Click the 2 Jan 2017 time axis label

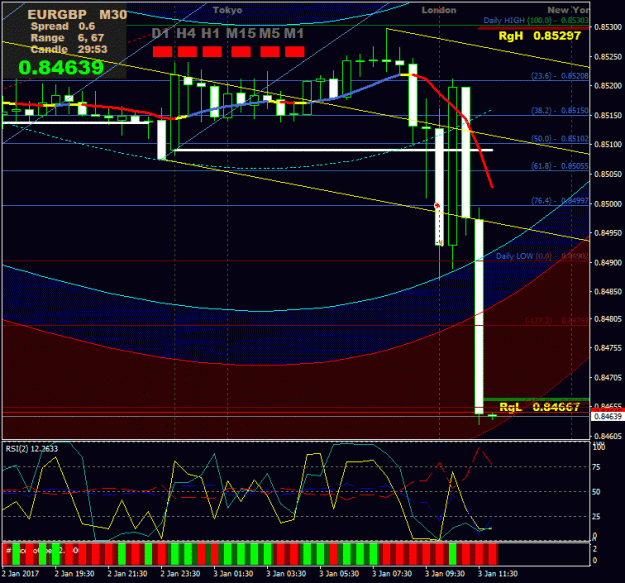tap(20, 574)
